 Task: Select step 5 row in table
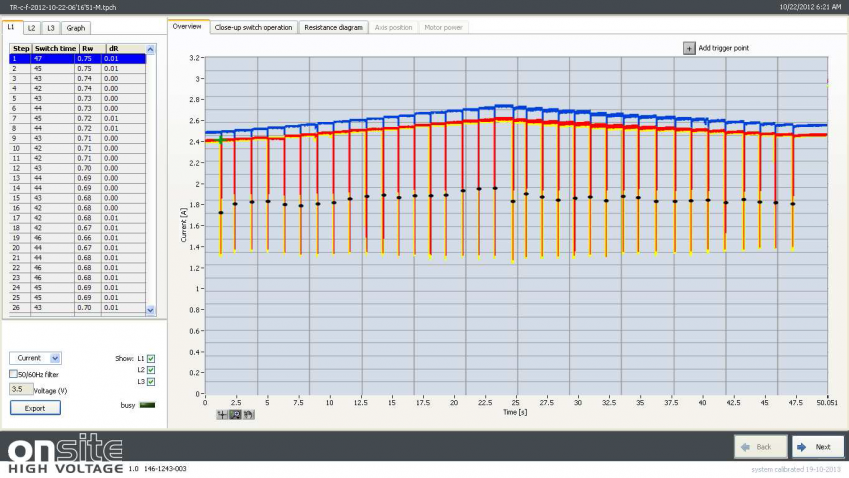click(78, 98)
